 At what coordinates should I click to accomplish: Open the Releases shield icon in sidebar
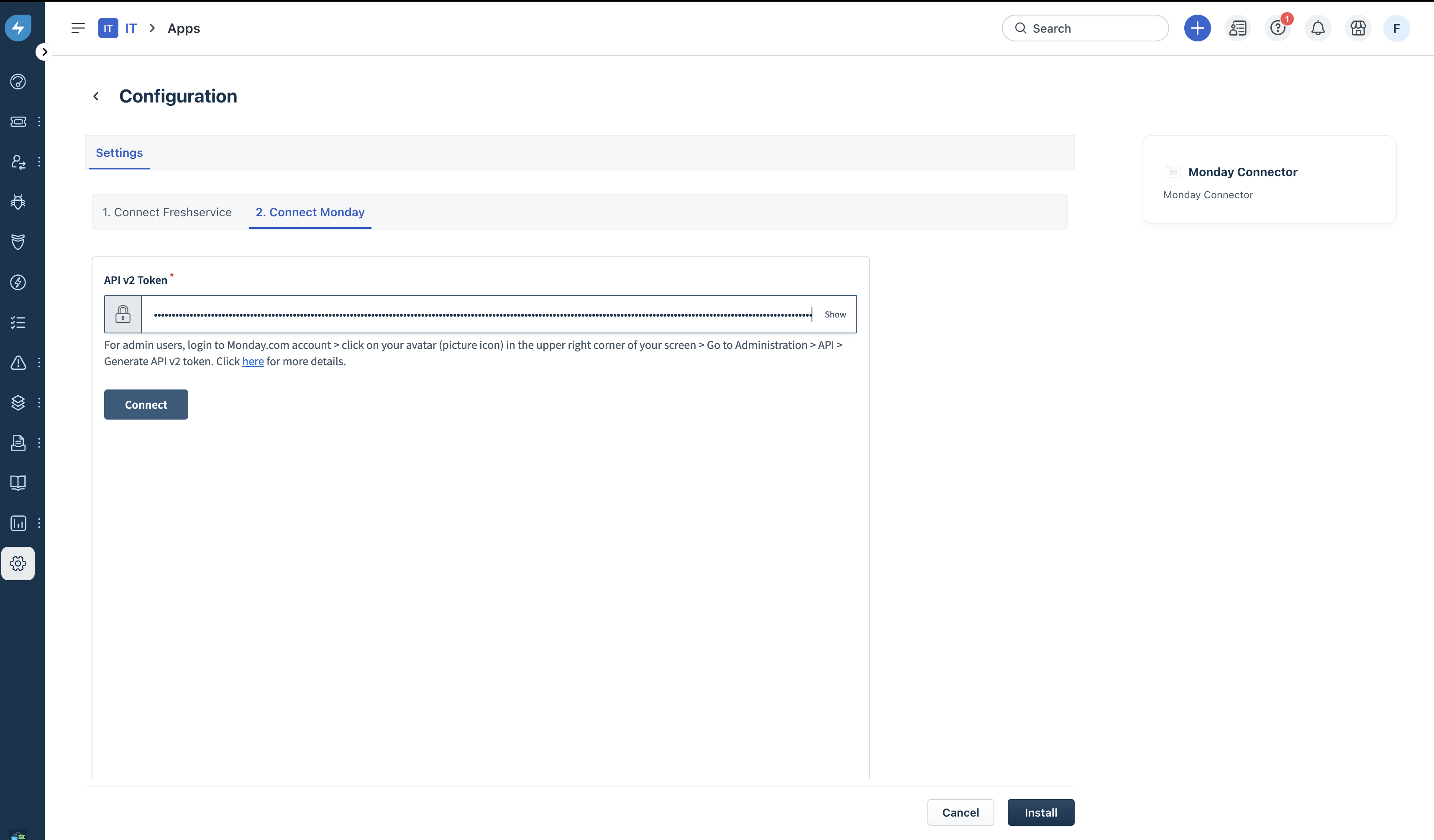[18, 242]
